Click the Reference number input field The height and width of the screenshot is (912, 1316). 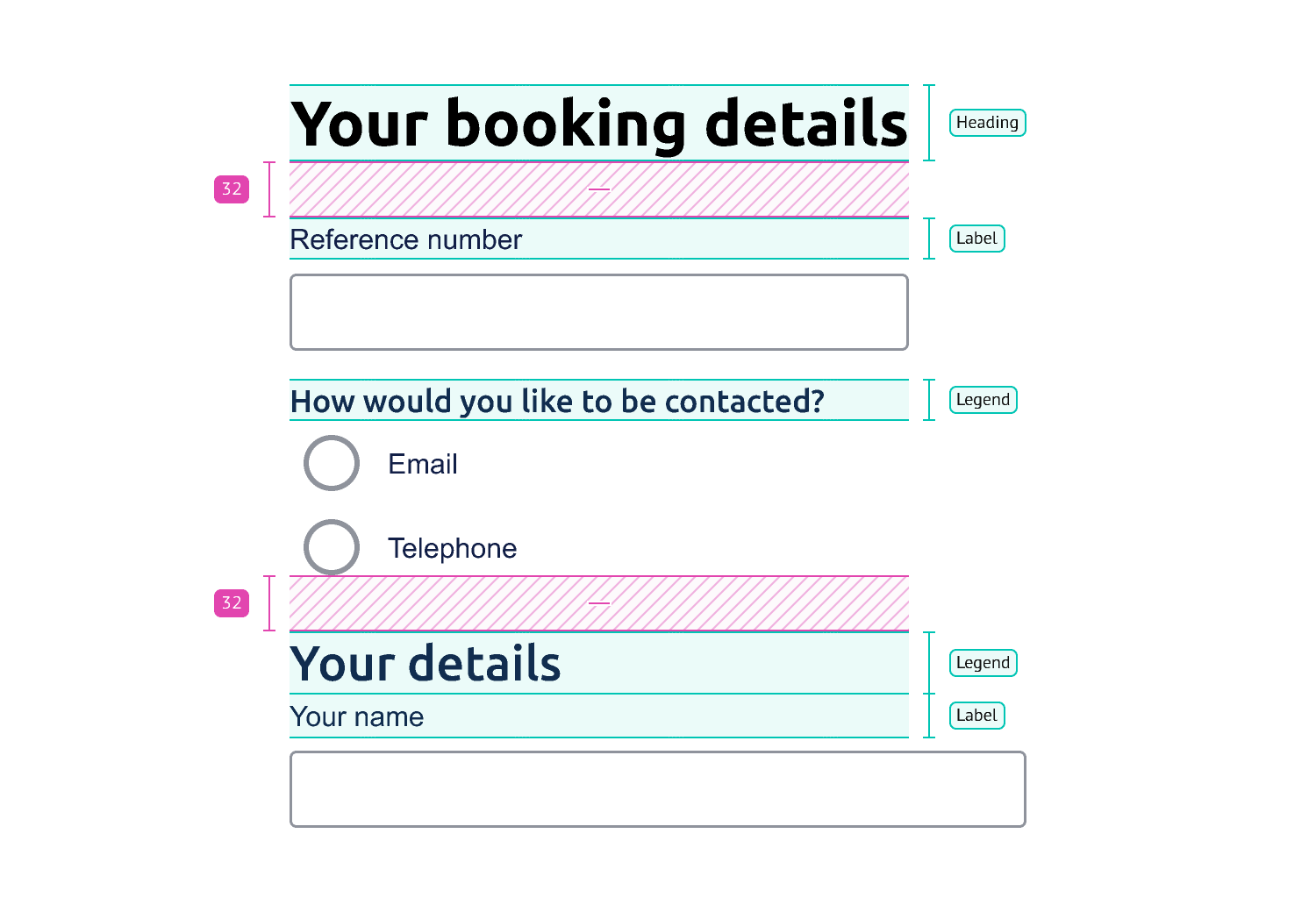[599, 311]
